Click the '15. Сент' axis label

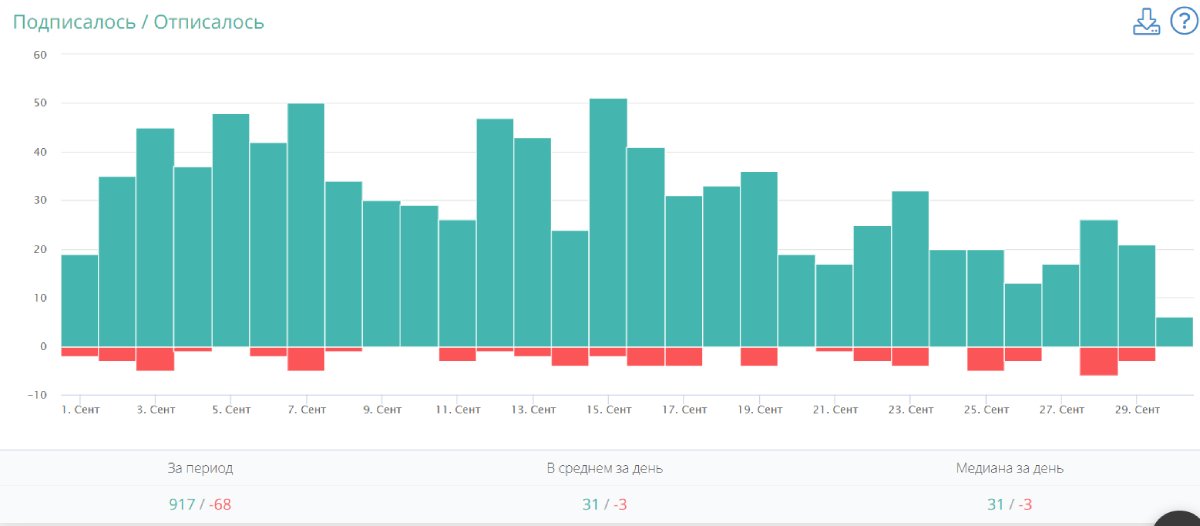[607, 409]
